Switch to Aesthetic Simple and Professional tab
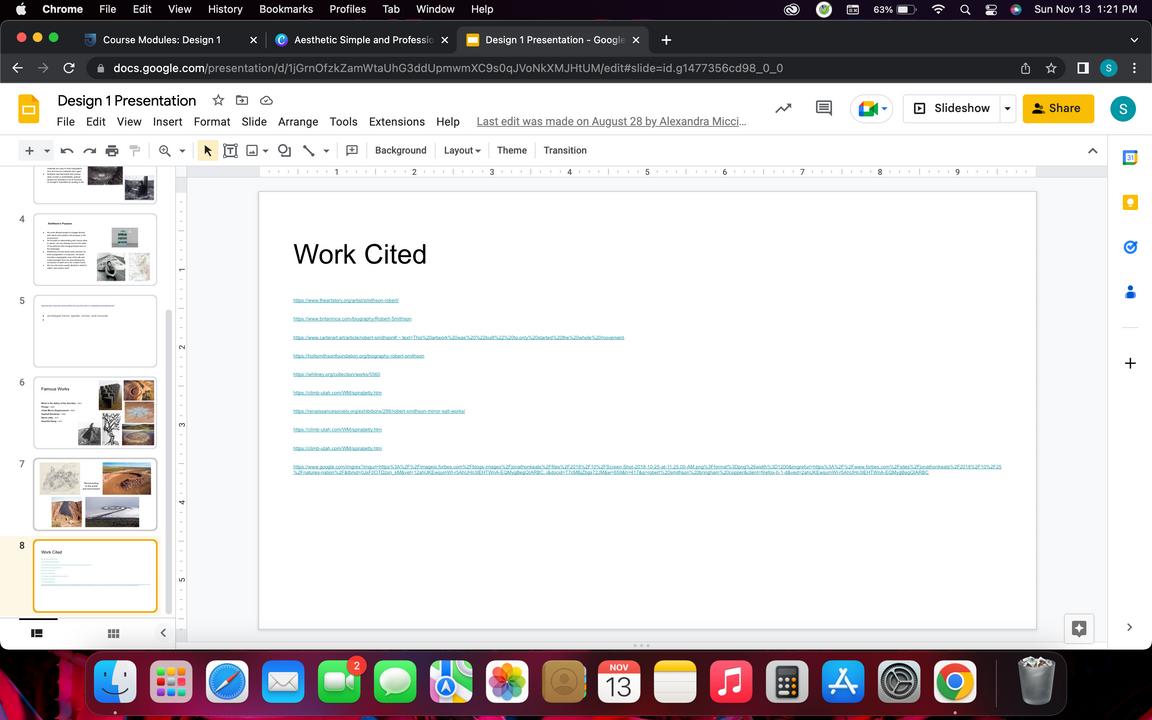The height and width of the screenshot is (720, 1152). coord(363,40)
